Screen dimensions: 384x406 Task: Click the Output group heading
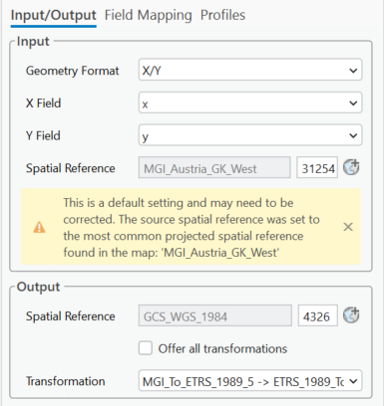point(38,287)
